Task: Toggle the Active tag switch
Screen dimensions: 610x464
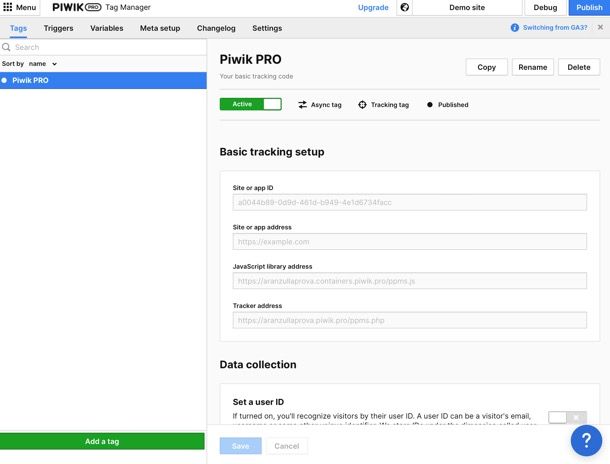Action: (x=251, y=104)
